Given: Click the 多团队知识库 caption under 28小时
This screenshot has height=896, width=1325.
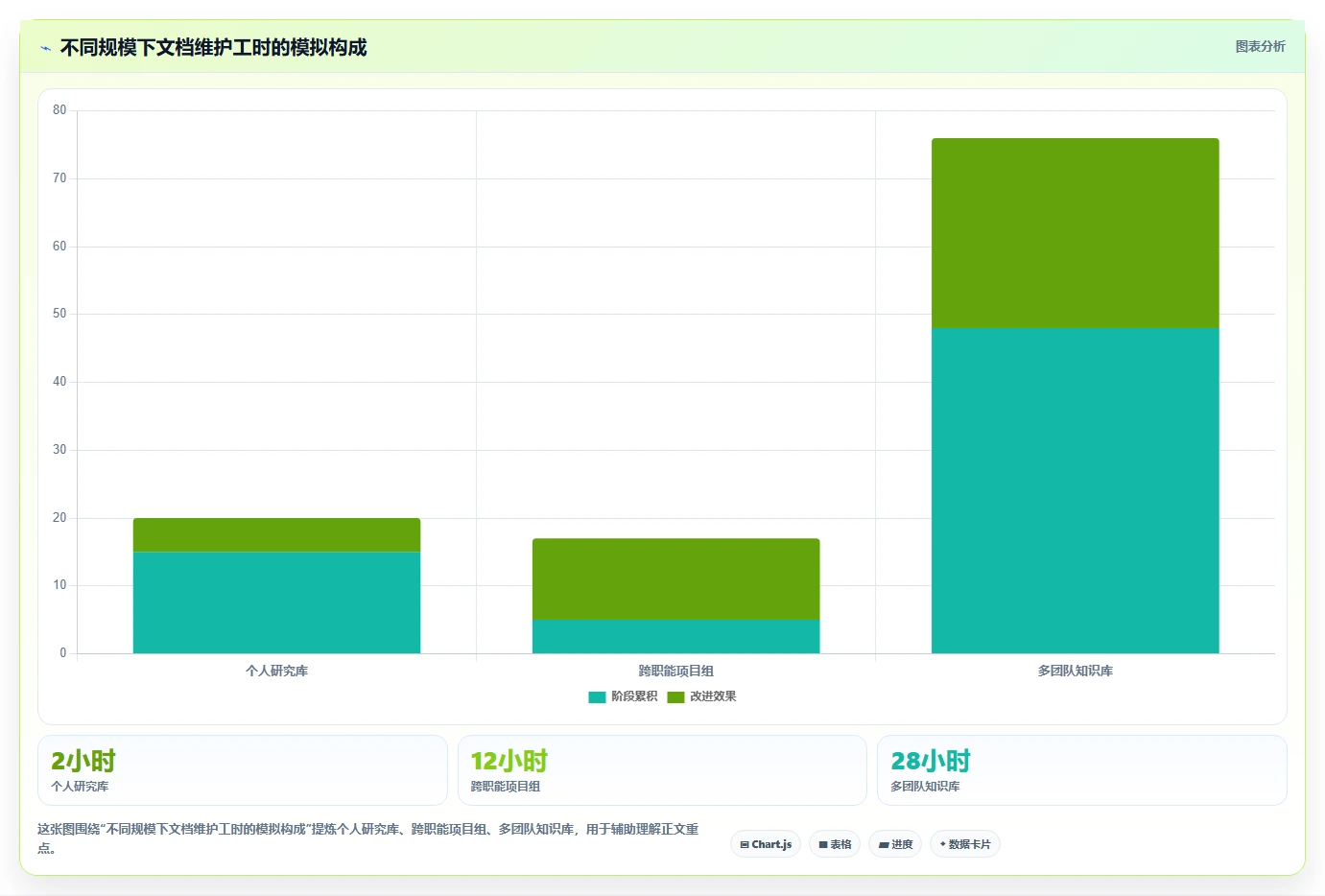Looking at the screenshot, I should click(925, 786).
